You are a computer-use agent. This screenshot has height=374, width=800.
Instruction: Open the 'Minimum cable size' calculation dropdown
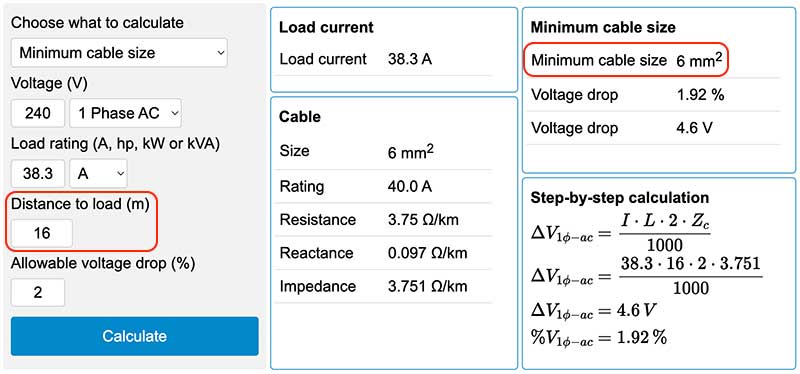(119, 53)
